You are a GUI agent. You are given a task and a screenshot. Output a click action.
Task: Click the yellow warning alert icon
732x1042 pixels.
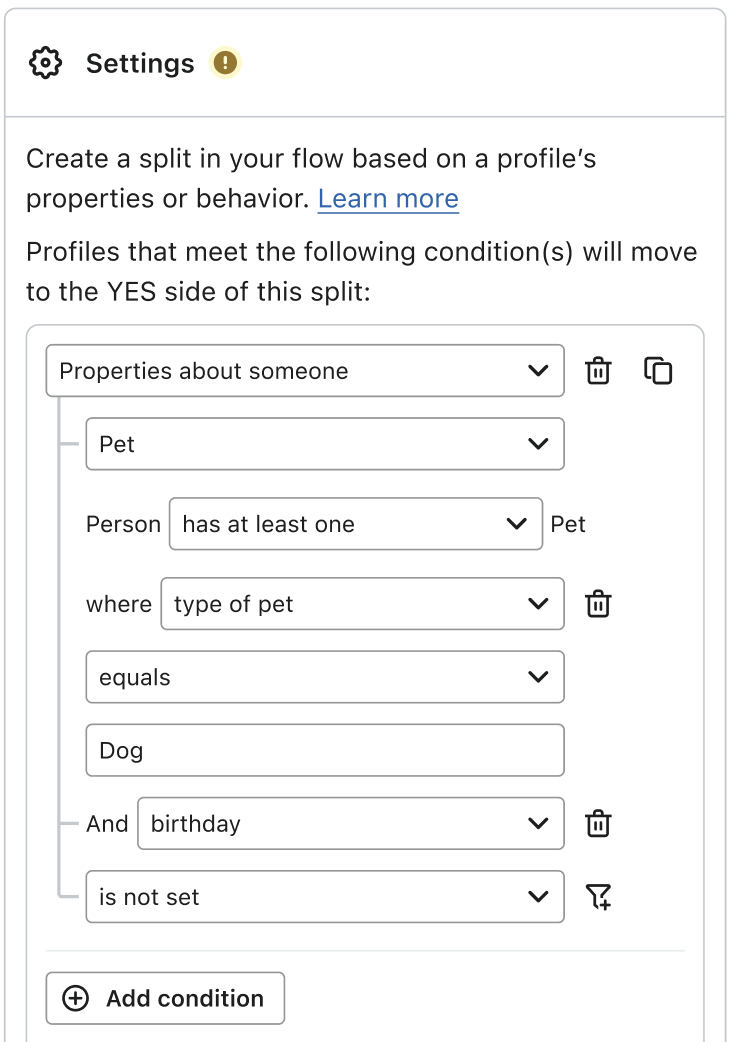226,63
